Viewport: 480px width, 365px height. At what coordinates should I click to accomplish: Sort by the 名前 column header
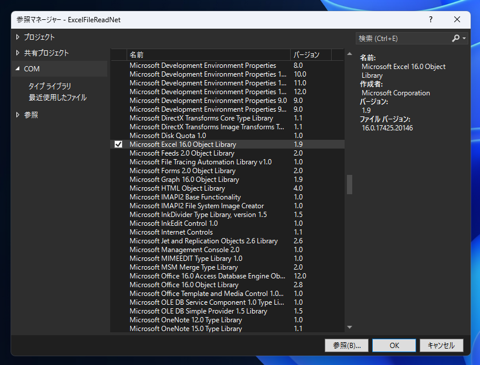pyautogui.click(x=208, y=54)
